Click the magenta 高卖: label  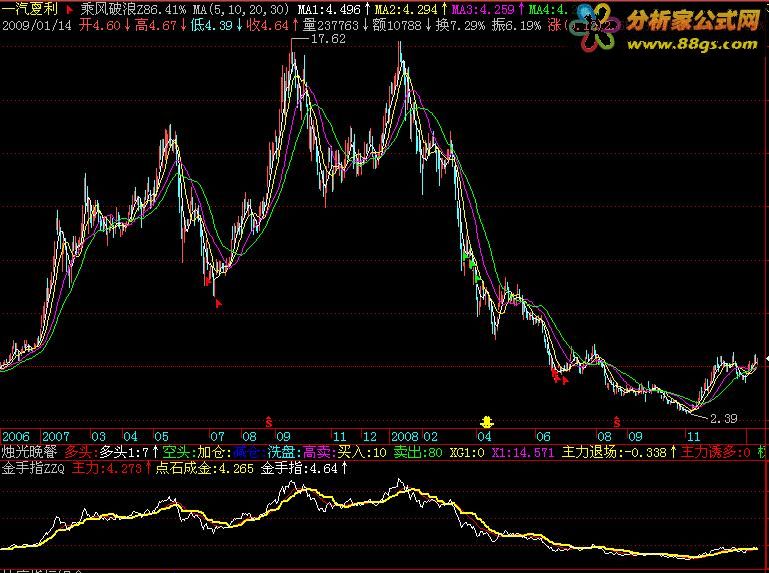tap(320, 452)
